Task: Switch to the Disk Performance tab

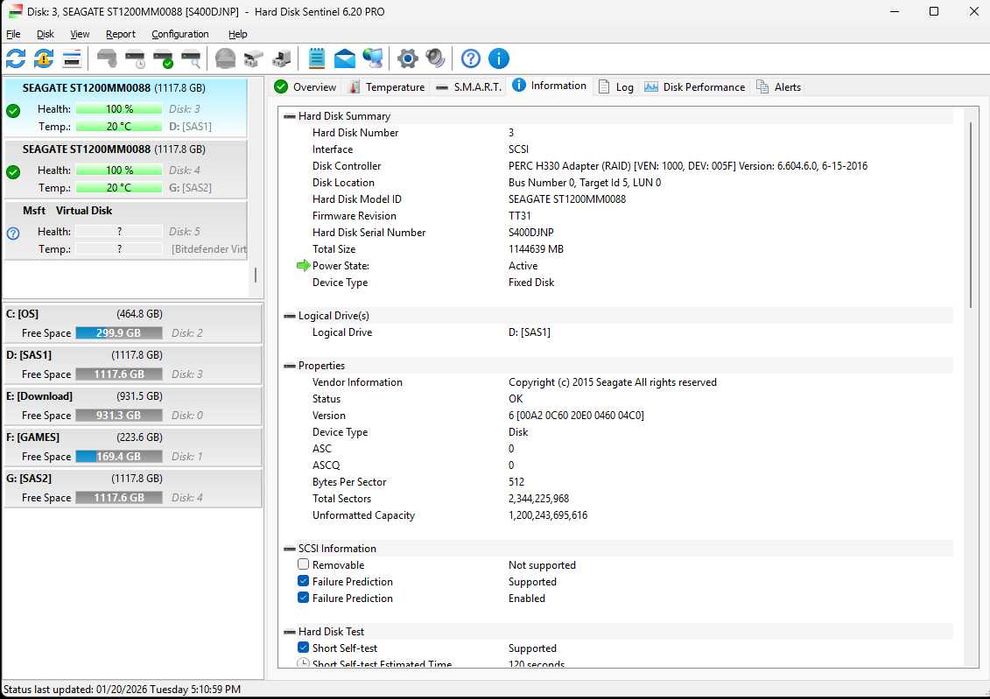Action: 695,87
